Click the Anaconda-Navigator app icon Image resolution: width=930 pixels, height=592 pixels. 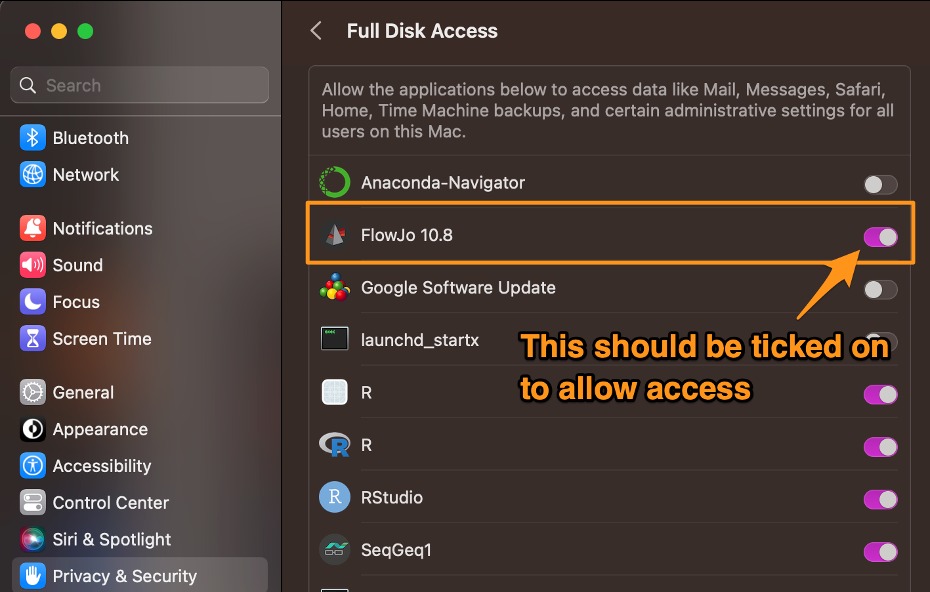coord(334,183)
